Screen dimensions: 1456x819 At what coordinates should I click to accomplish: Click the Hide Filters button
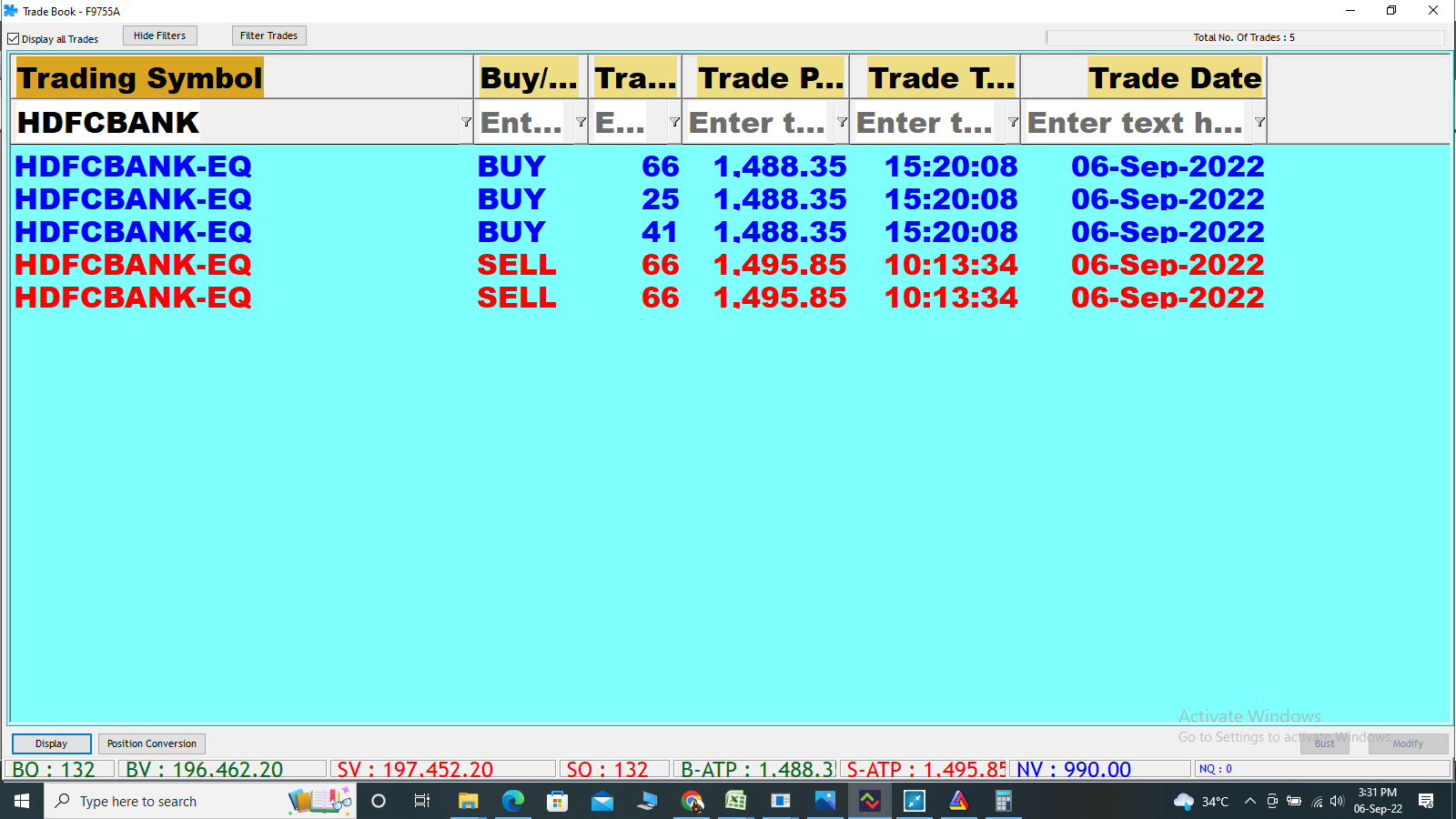click(x=160, y=35)
